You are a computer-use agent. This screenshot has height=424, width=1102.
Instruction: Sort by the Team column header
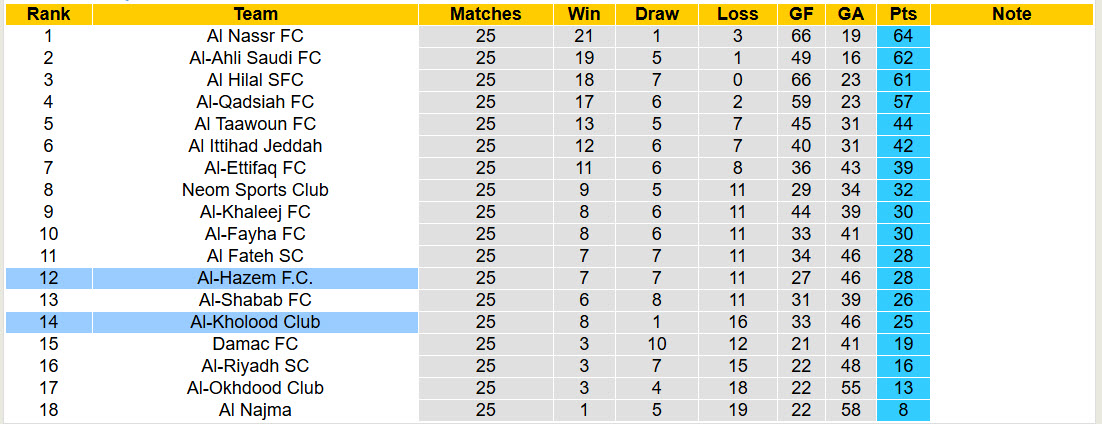(x=255, y=14)
